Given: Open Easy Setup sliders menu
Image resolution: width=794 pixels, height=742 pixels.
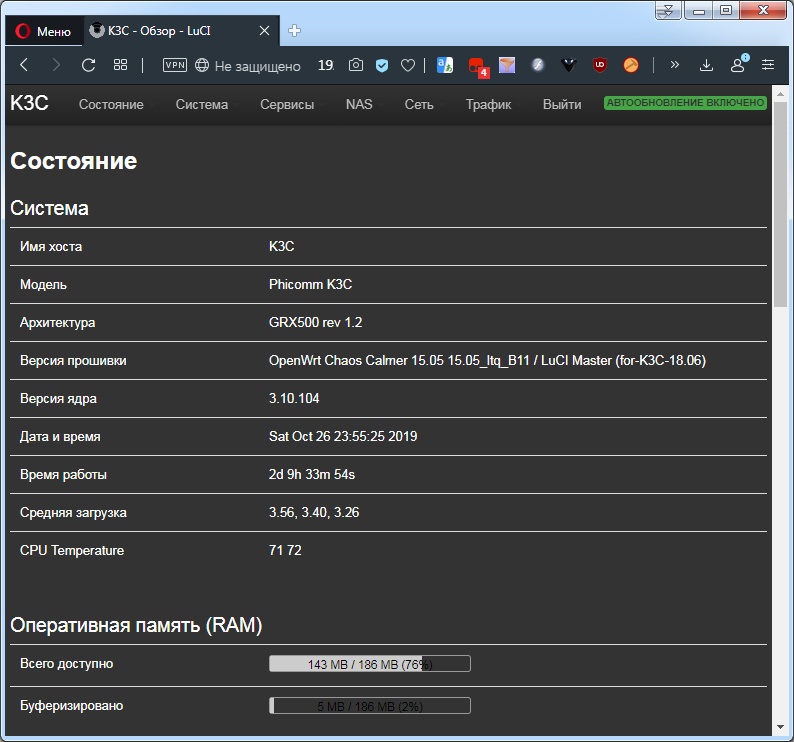Looking at the screenshot, I should click(x=768, y=65).
